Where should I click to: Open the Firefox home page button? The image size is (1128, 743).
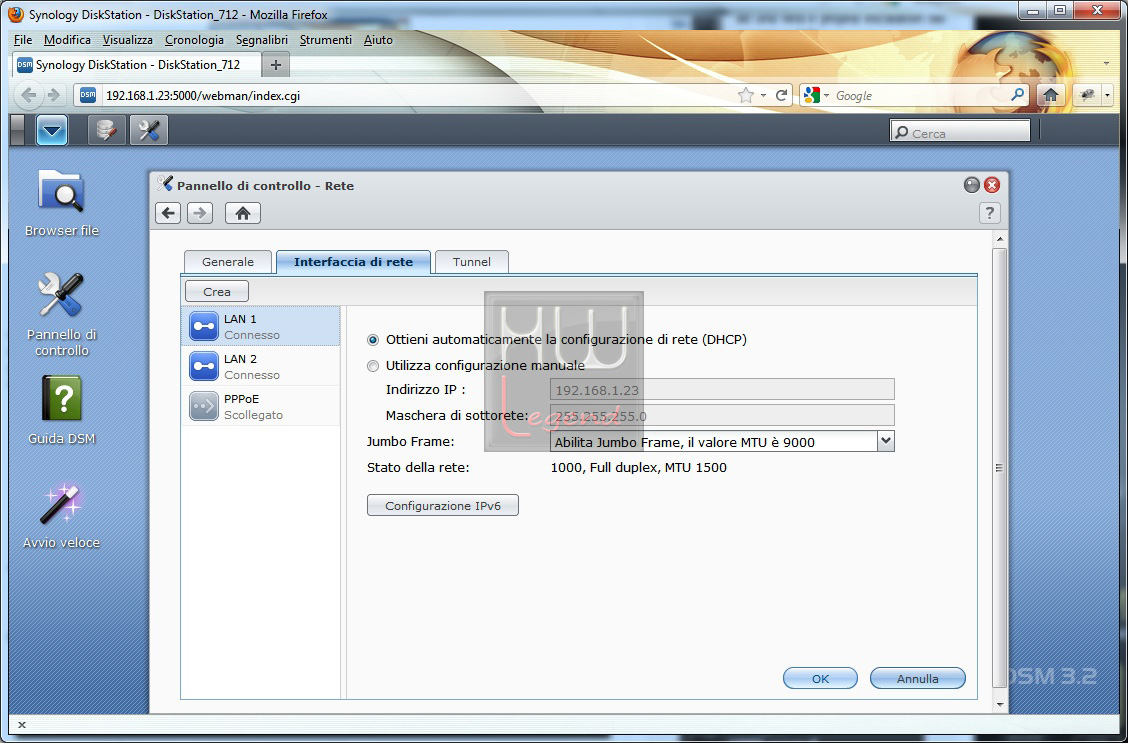[x=1051, y=95]
